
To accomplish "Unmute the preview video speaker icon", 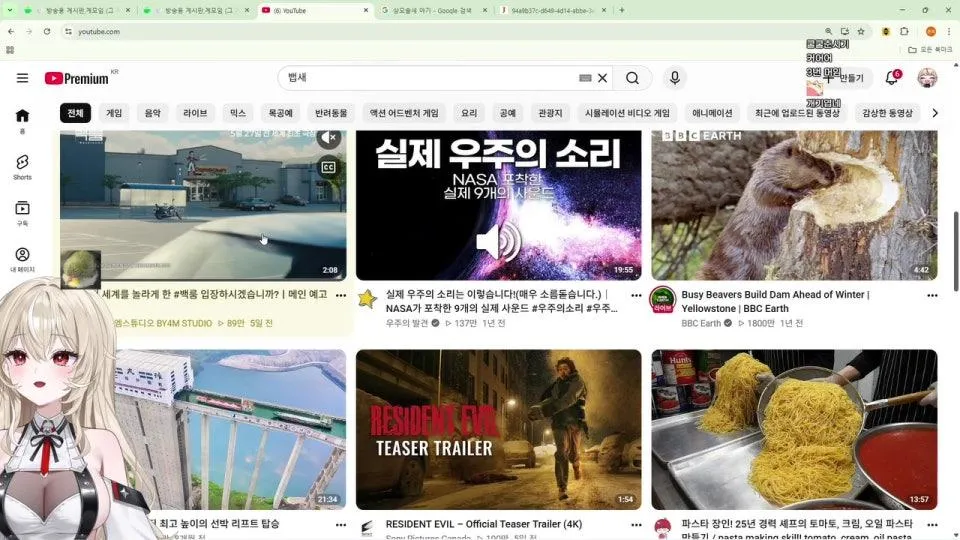I will (x=329, y=138).
